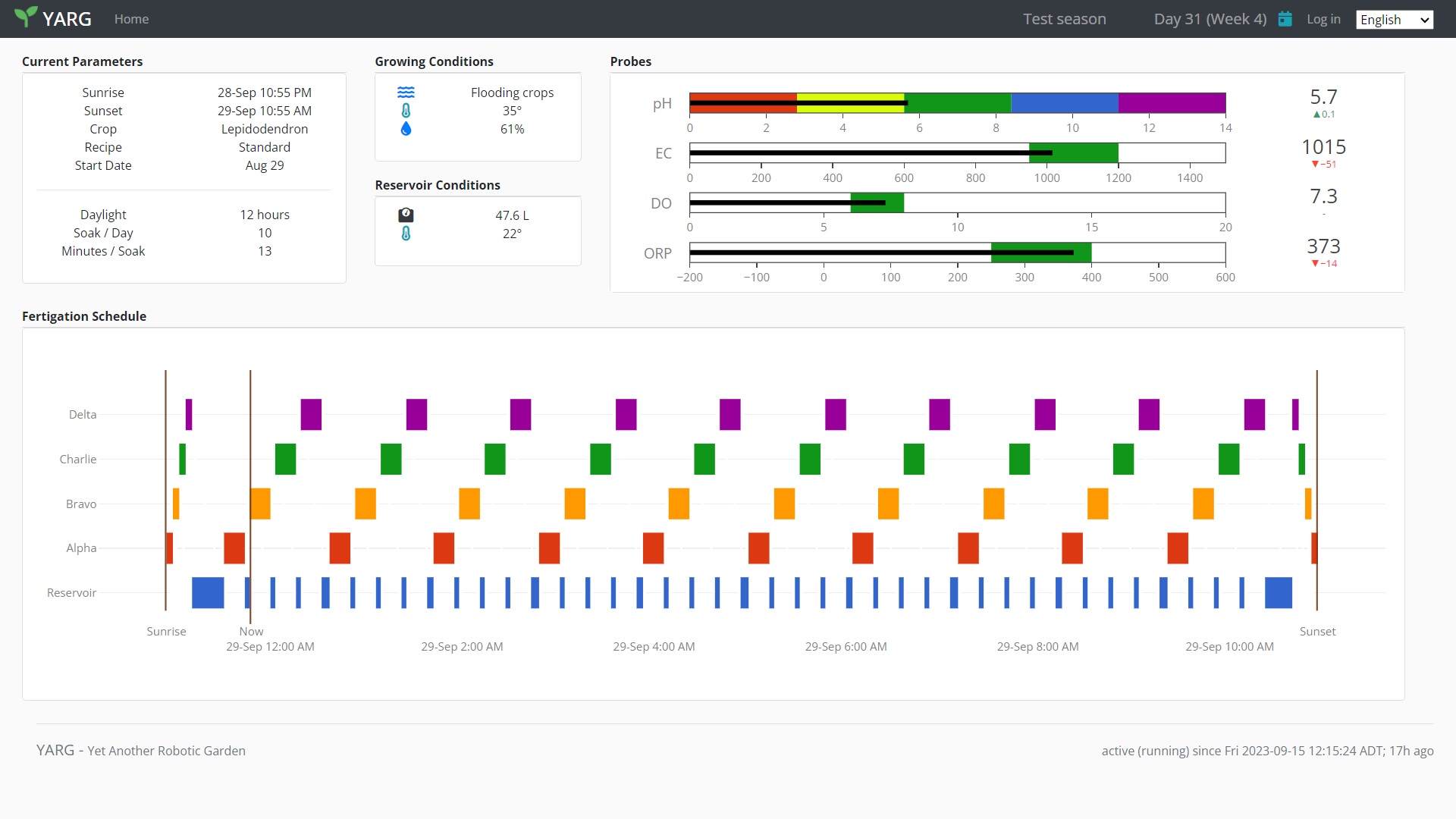The image size is (1456, 819).
Task: Click the humidity water drop icon
Action: pos(406,129)
